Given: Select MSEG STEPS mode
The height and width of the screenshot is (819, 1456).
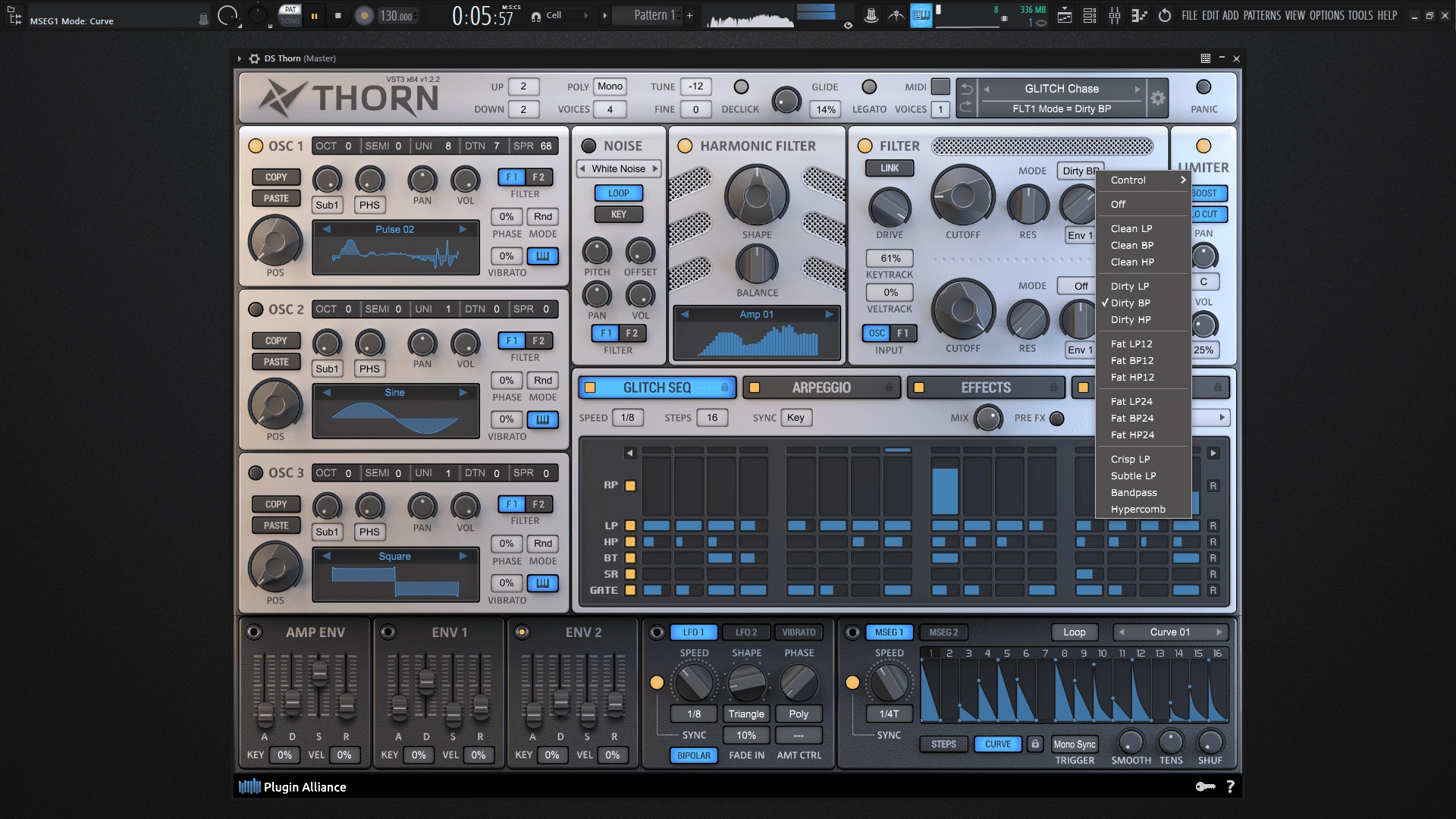Looking at the screenshot, I should 943,744.
